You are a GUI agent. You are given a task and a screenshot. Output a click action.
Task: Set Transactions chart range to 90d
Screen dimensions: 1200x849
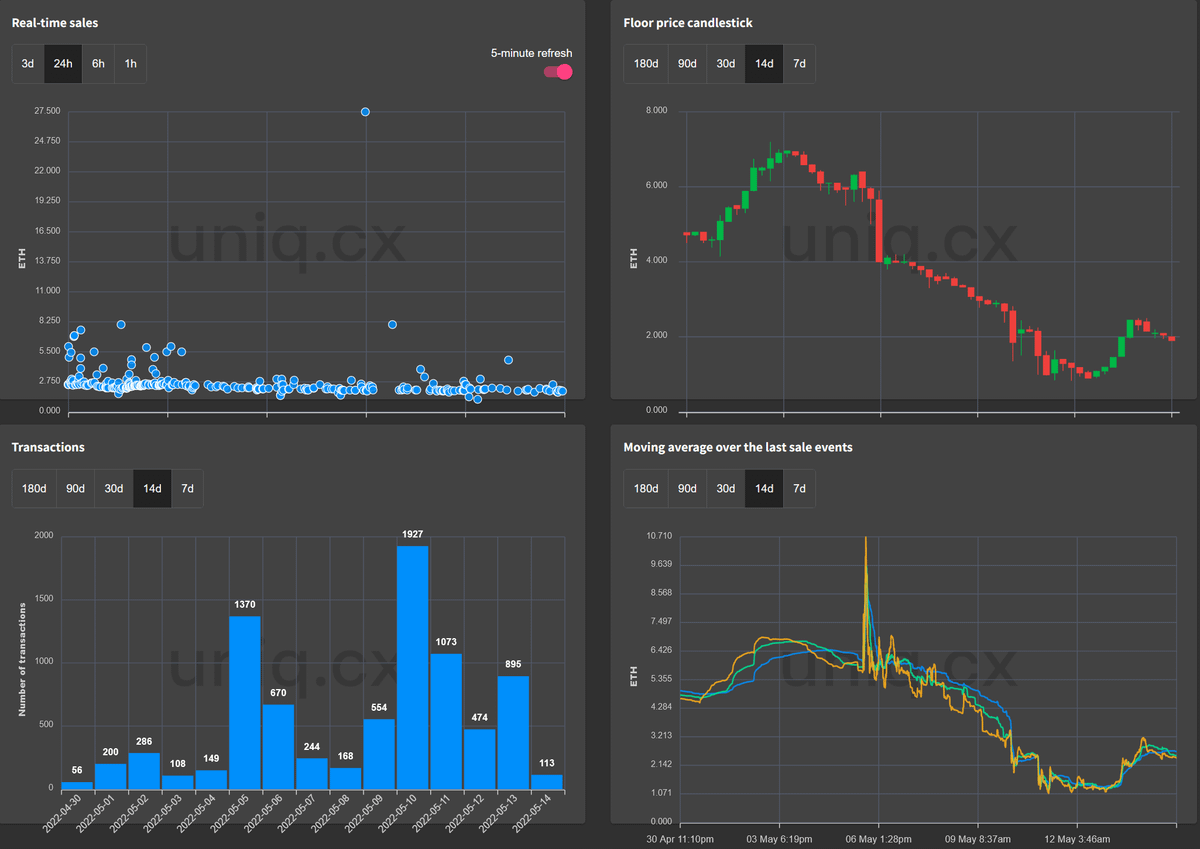(75, 489)
